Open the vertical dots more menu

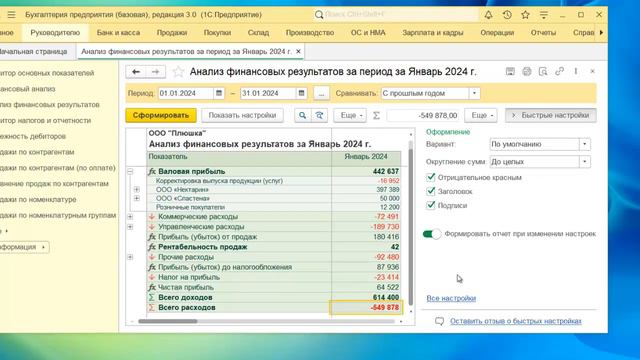pyautogui.click(x=576, y=71)
